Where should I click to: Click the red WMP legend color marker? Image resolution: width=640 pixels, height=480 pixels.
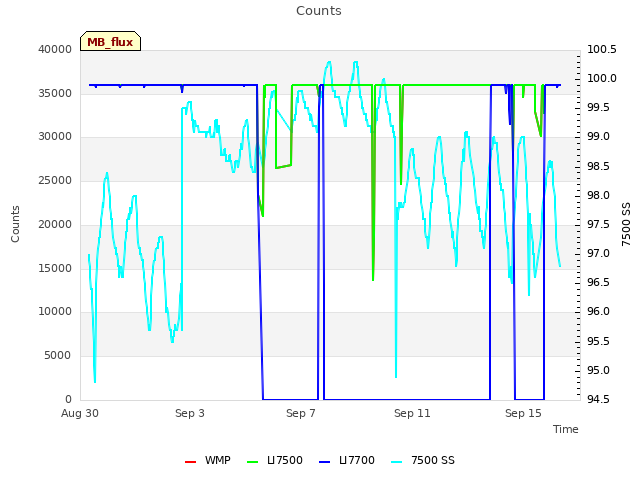pos(191,462)
